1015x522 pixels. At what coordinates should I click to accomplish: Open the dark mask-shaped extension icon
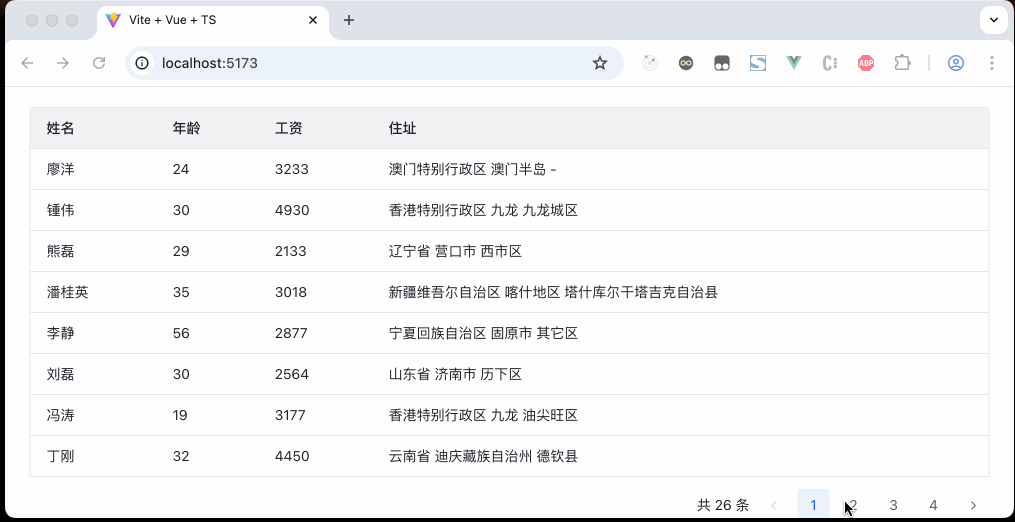pos(722,63)
